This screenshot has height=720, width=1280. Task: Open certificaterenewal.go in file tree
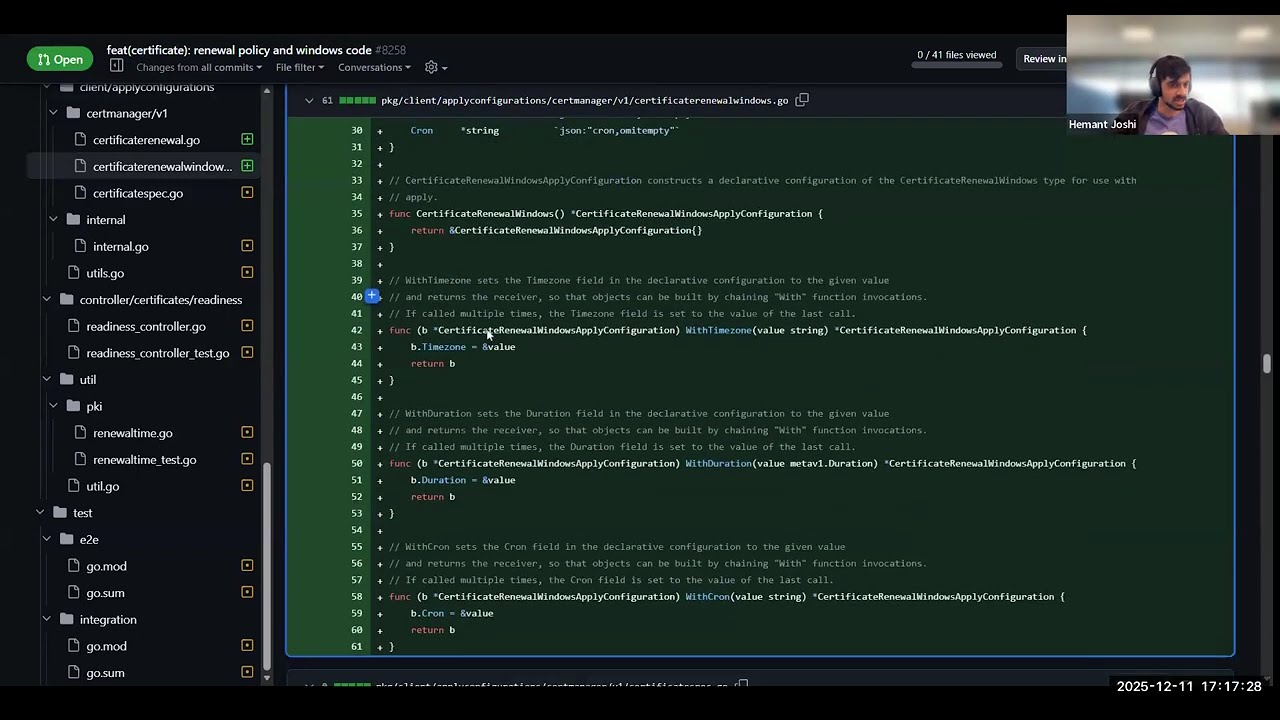tap(146, 140)
